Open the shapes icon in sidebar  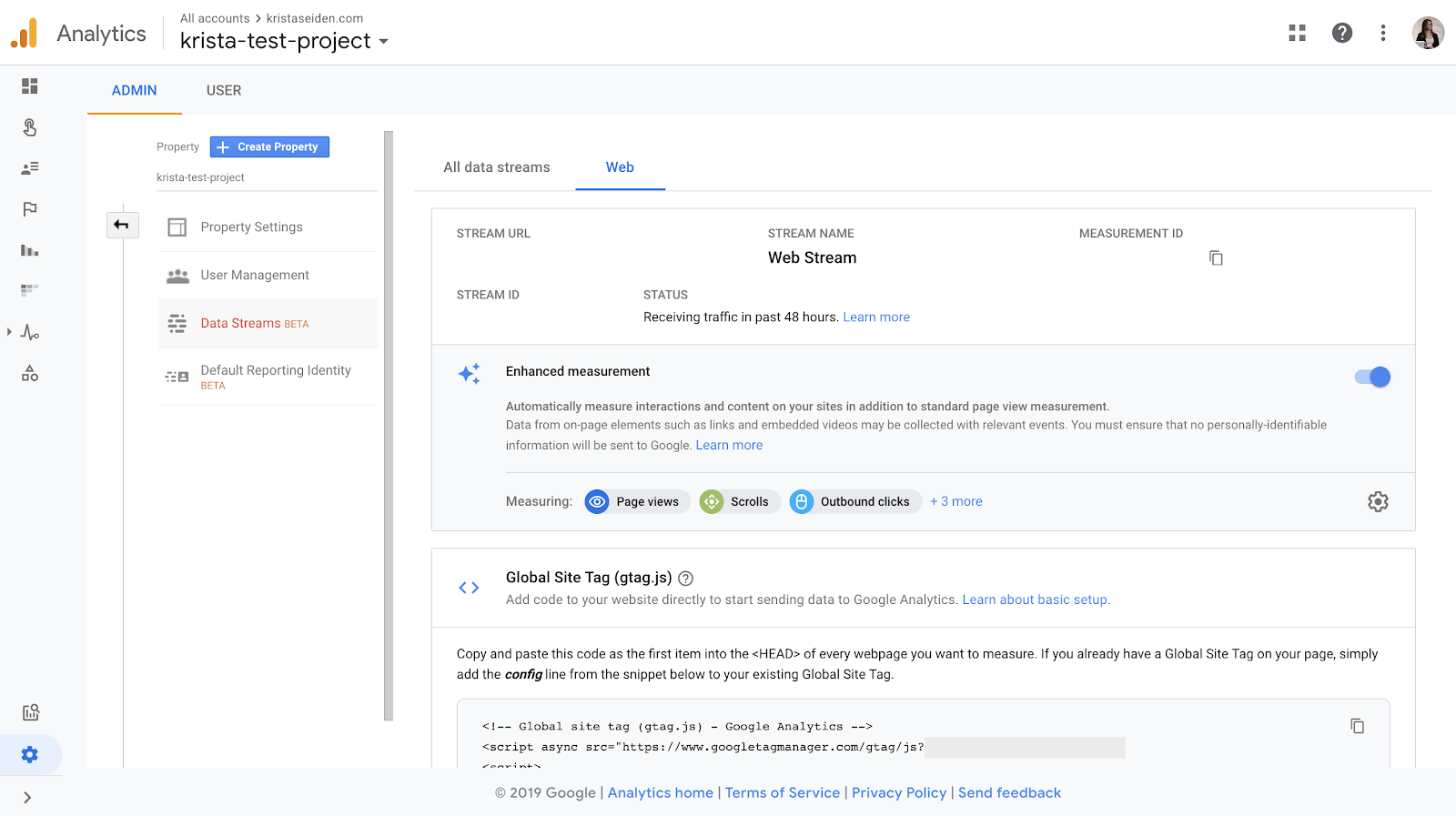30,373
